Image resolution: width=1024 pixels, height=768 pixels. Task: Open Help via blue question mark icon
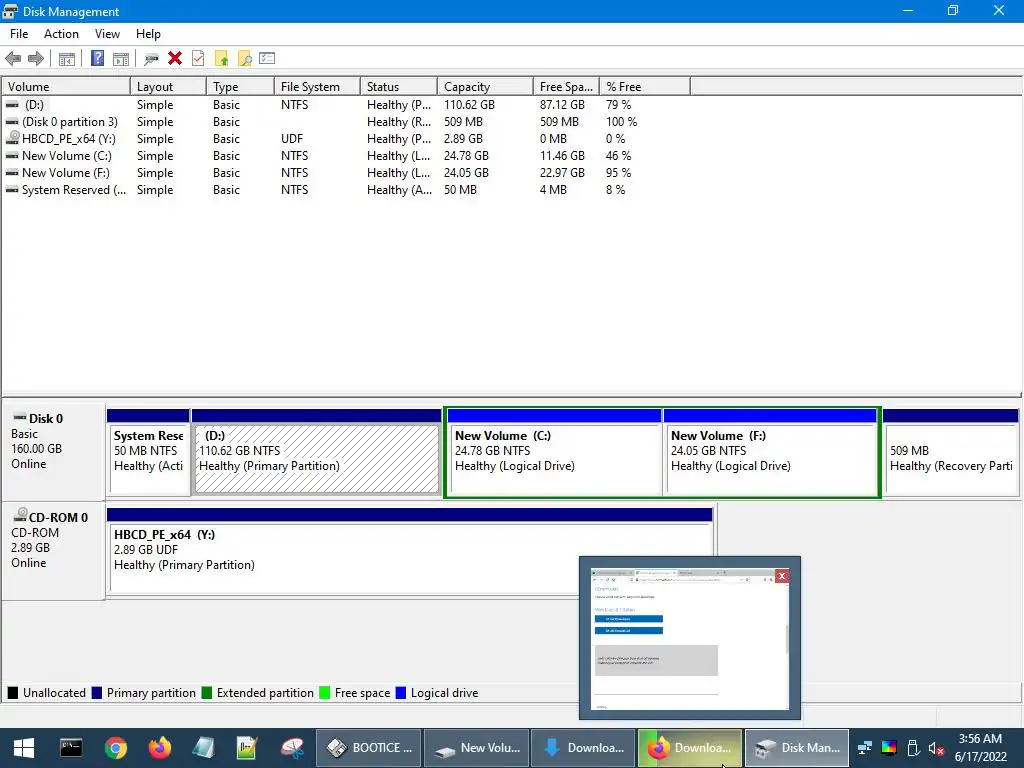coord(97,59)
